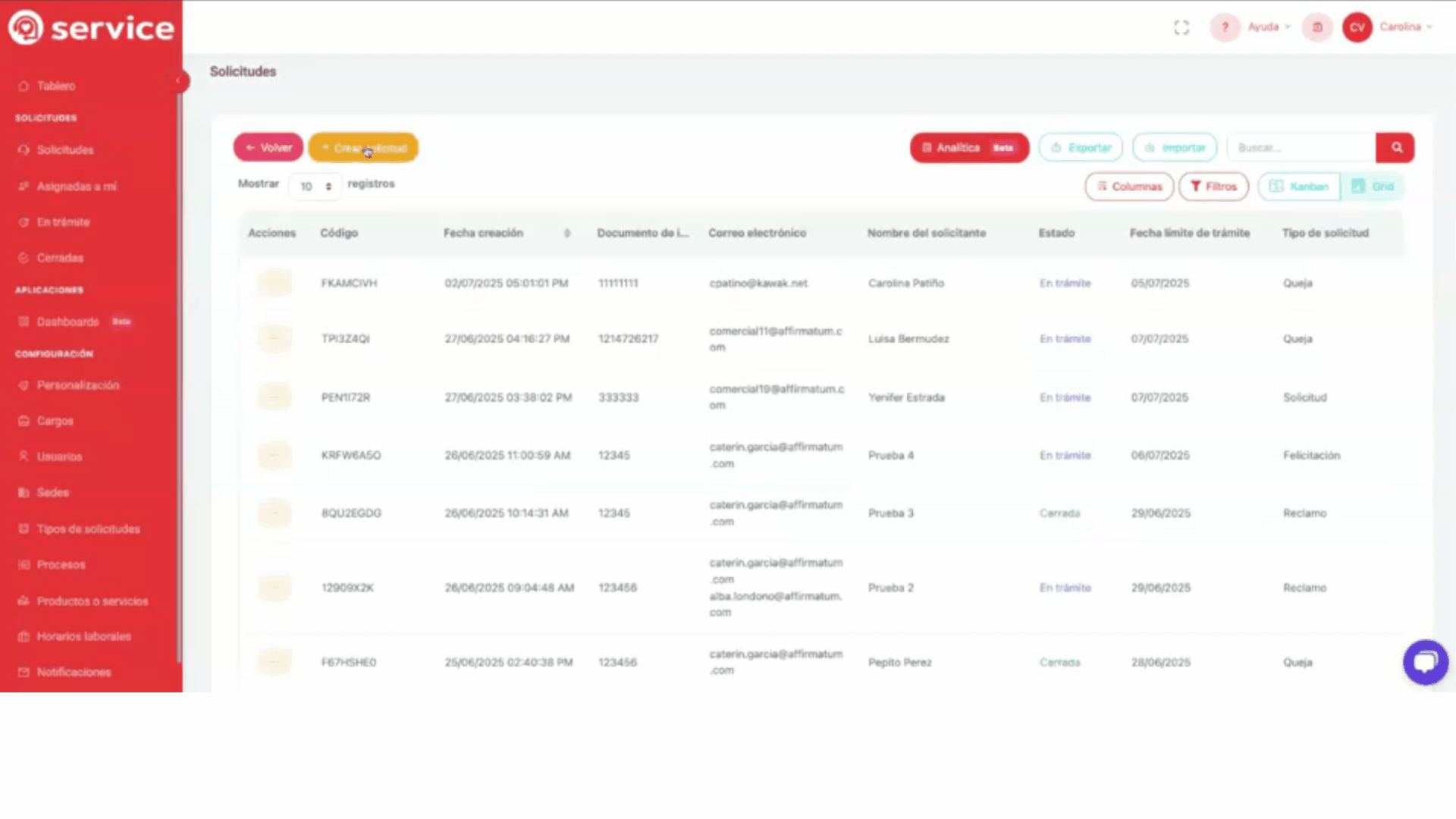
Task: Click the sidebar scrollbar
Action: click(x=179, y=379)
